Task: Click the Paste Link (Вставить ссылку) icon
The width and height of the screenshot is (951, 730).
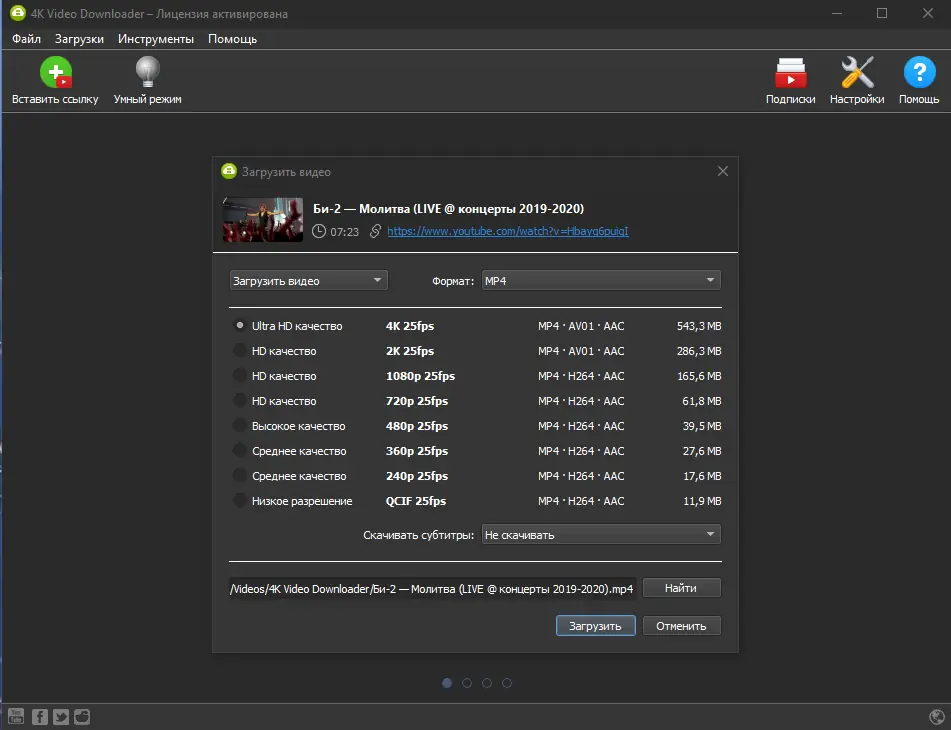Action: pos(56,72)
